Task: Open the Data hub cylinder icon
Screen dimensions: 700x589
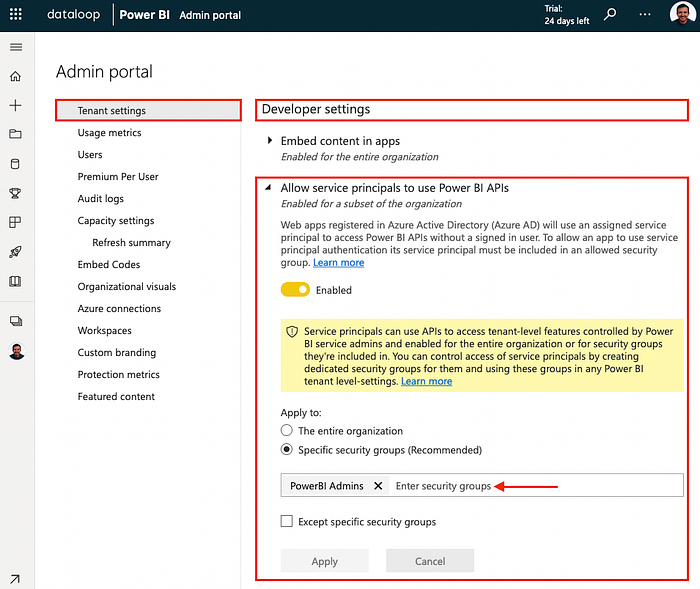Action: (x=15, y=164)
